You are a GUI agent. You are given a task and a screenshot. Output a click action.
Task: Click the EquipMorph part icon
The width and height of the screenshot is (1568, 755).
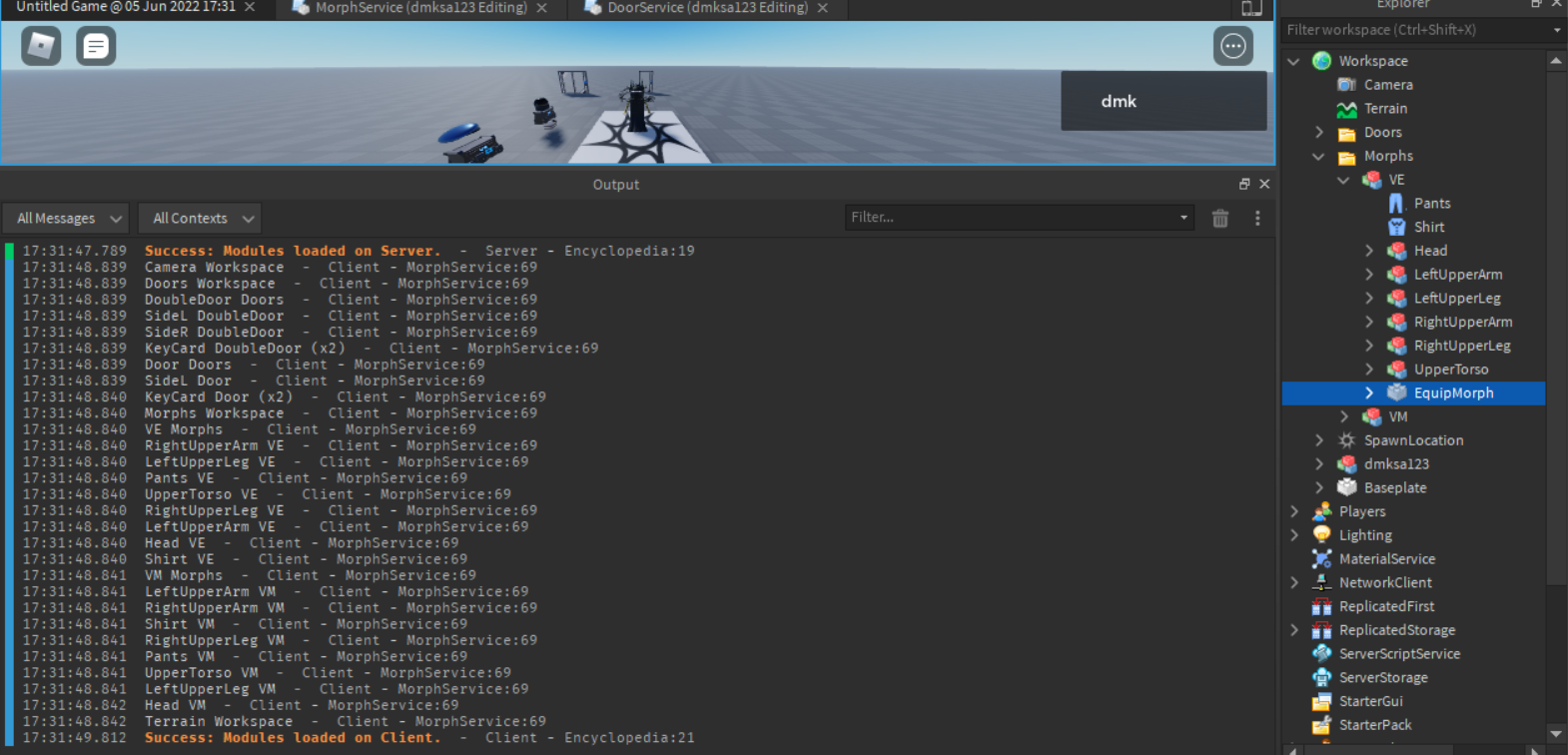click(1396, 393)
